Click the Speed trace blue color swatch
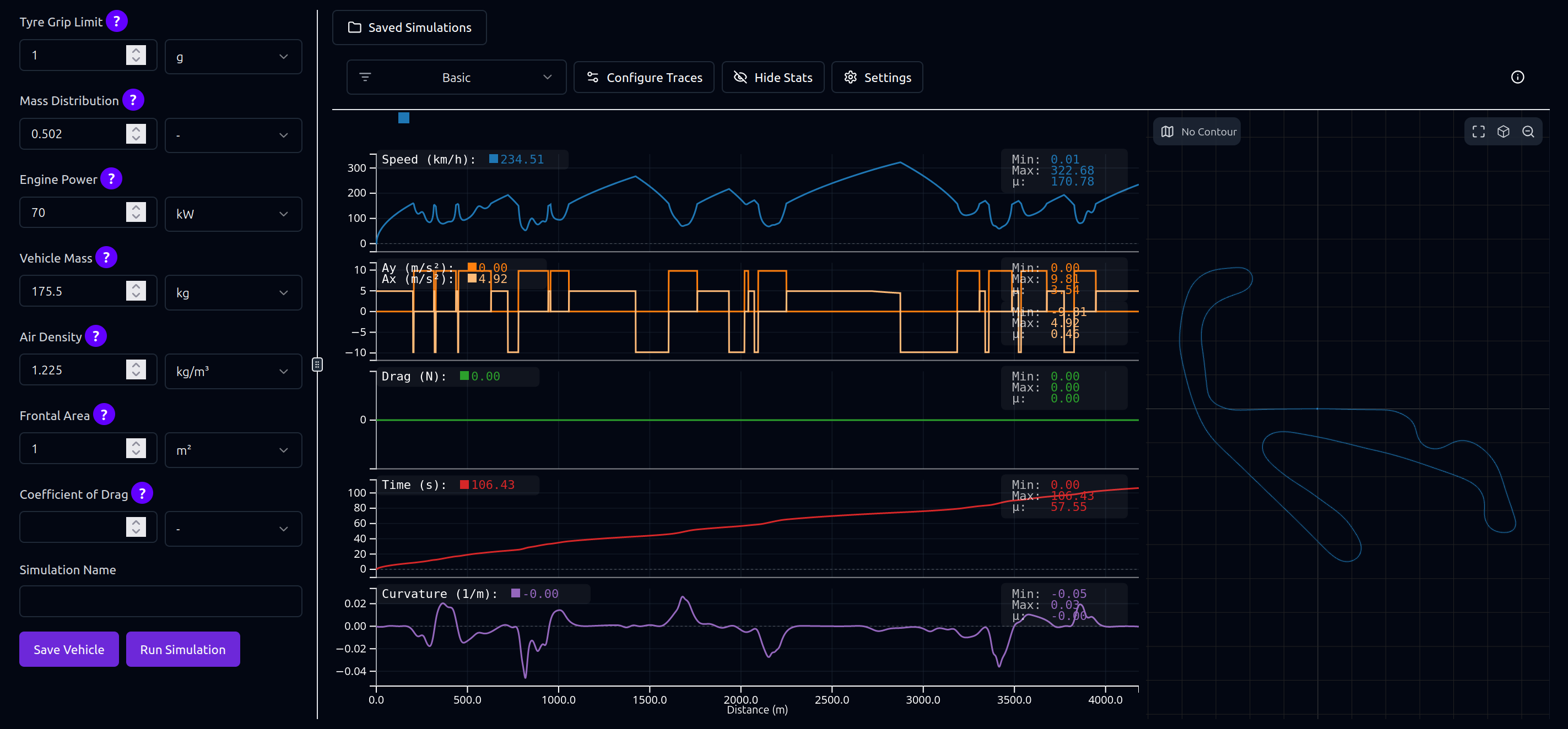Image resolution: width=1568 pixels, height=729 pixels. (x=494, y=159)
